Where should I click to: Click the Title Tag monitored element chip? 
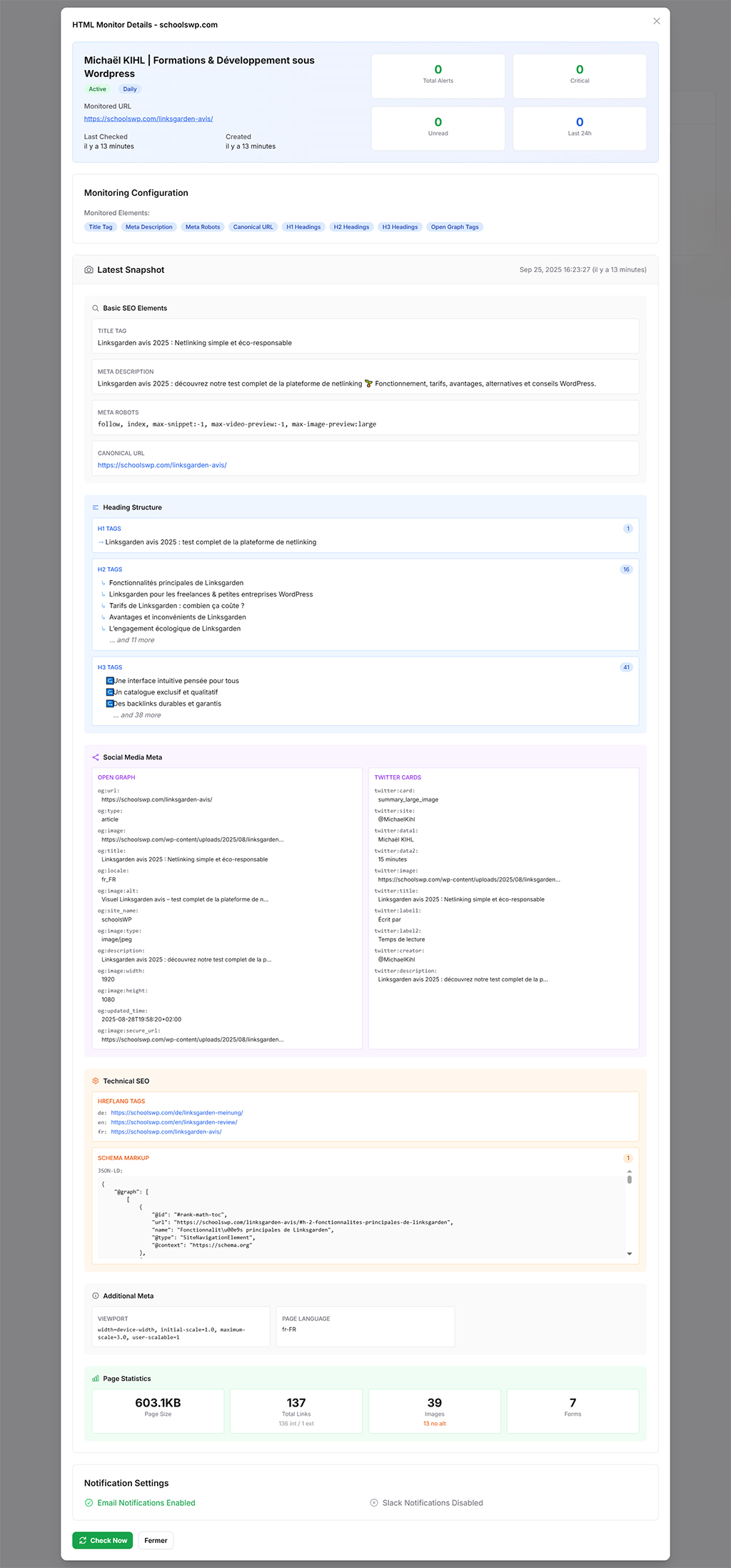click(x=101, y=227)
